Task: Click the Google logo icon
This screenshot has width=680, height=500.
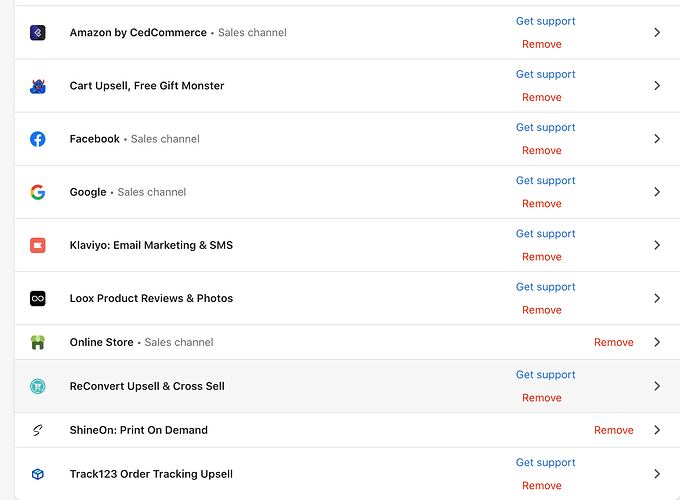Action: (x=38, y=192)
